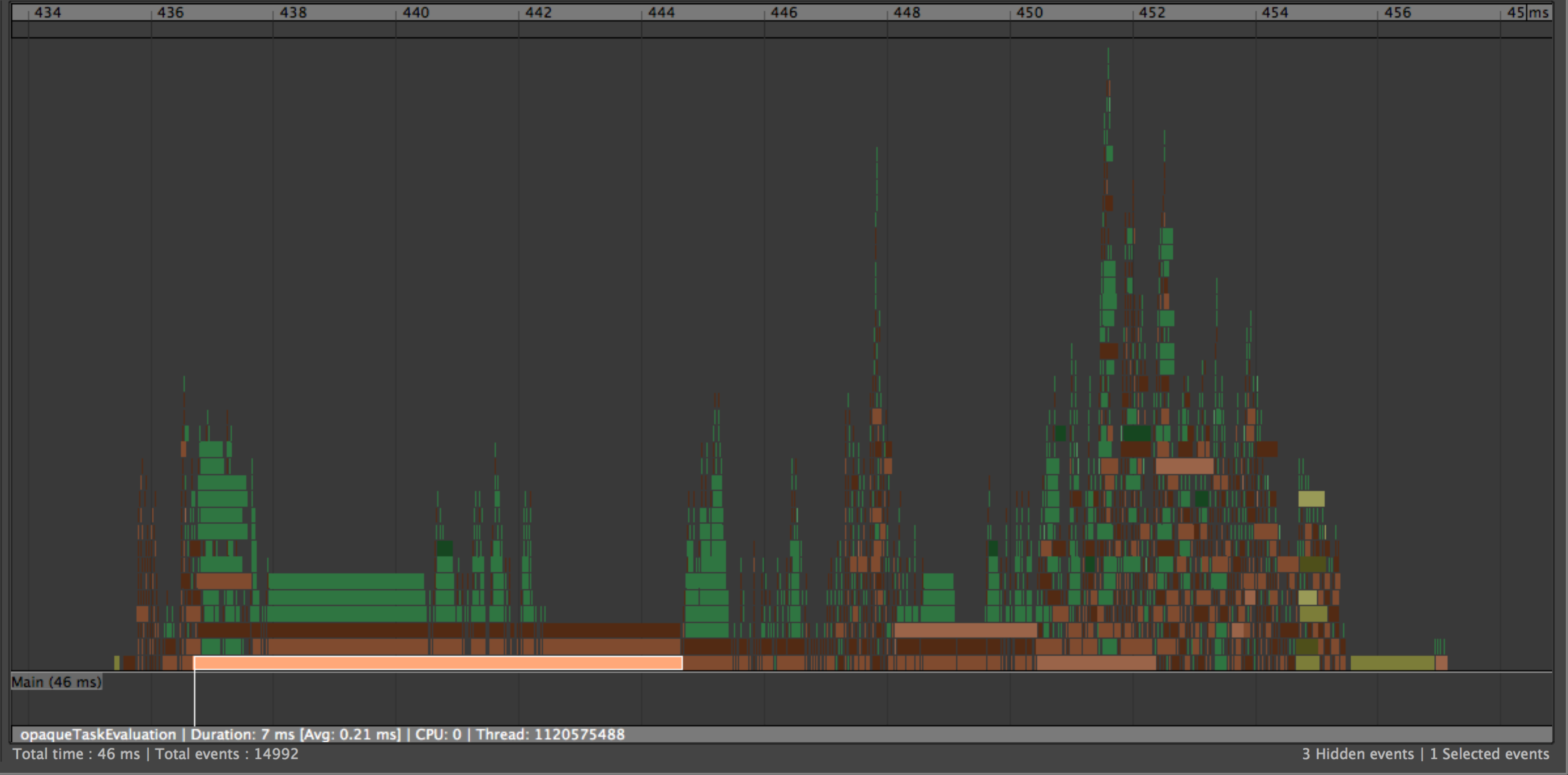
Task: Select the topmost wide green event block
Action: coord(346,581)
